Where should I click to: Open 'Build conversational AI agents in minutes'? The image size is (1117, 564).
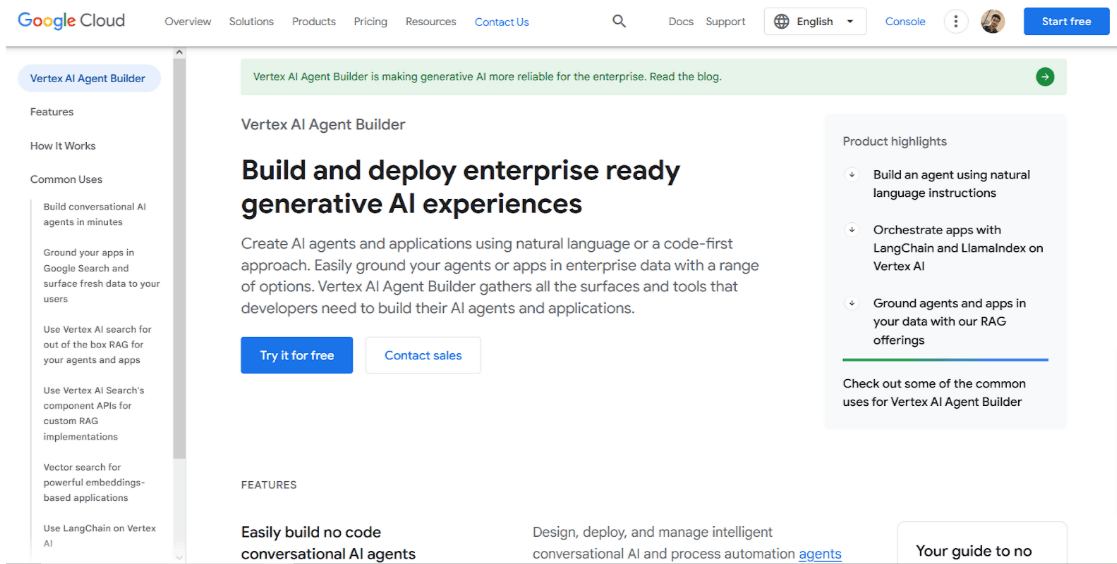coord(95,214)
